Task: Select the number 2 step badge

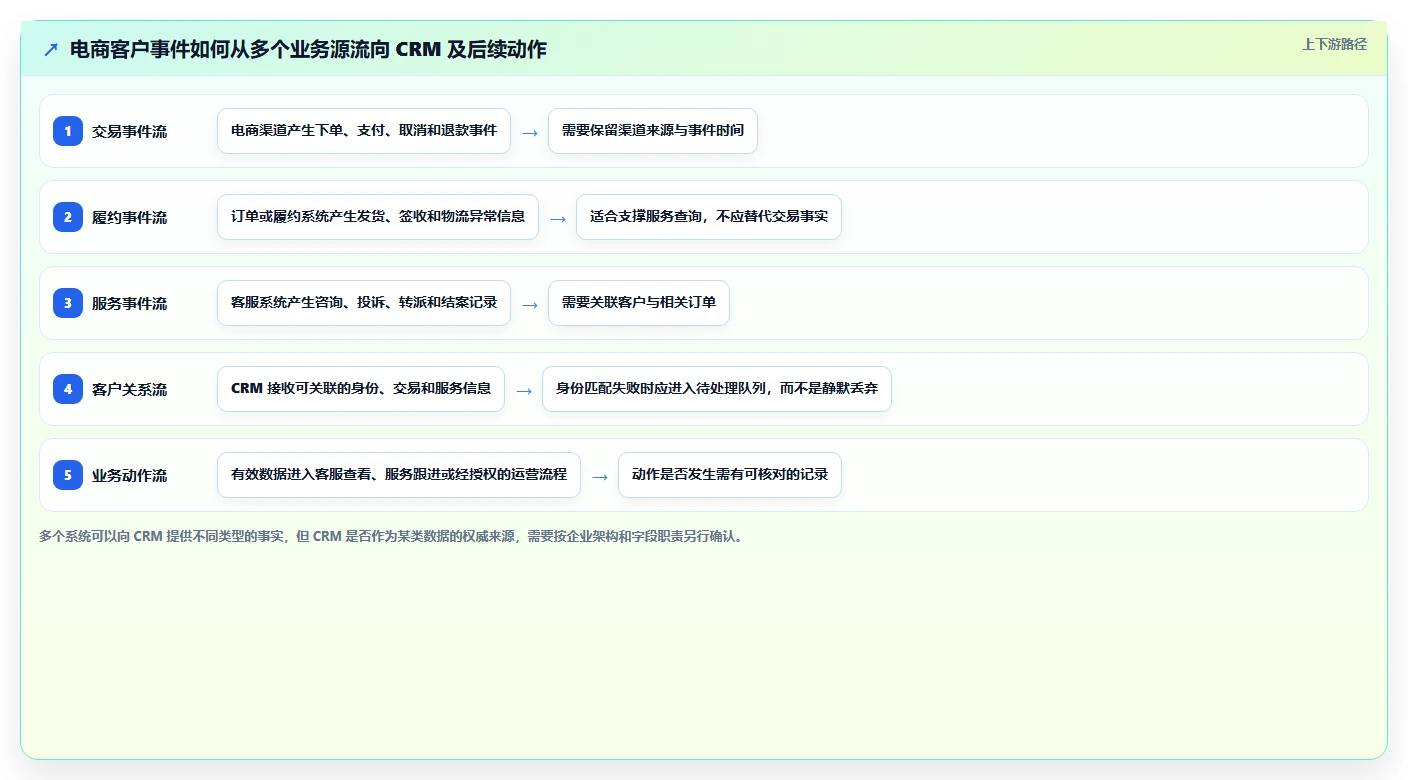Action: (x=68, y=217)
